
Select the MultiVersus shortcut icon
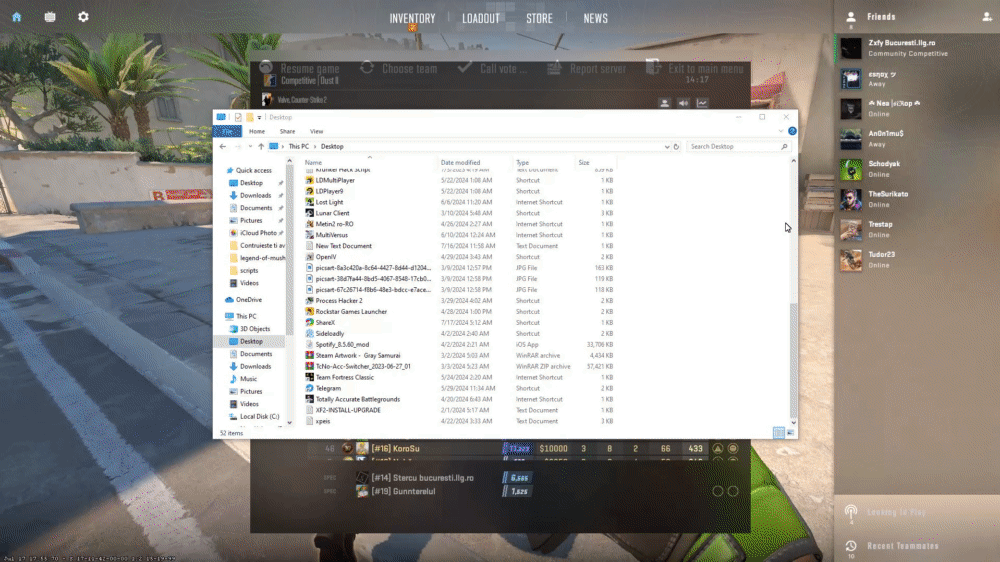[309, 235]
